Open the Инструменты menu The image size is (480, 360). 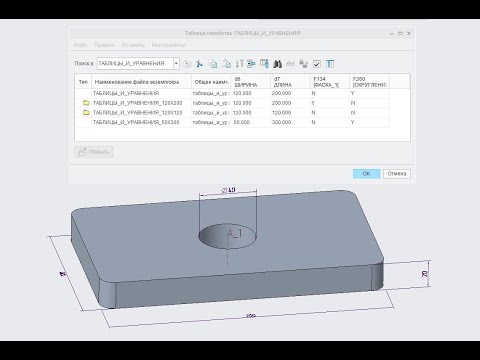(168, 45)
